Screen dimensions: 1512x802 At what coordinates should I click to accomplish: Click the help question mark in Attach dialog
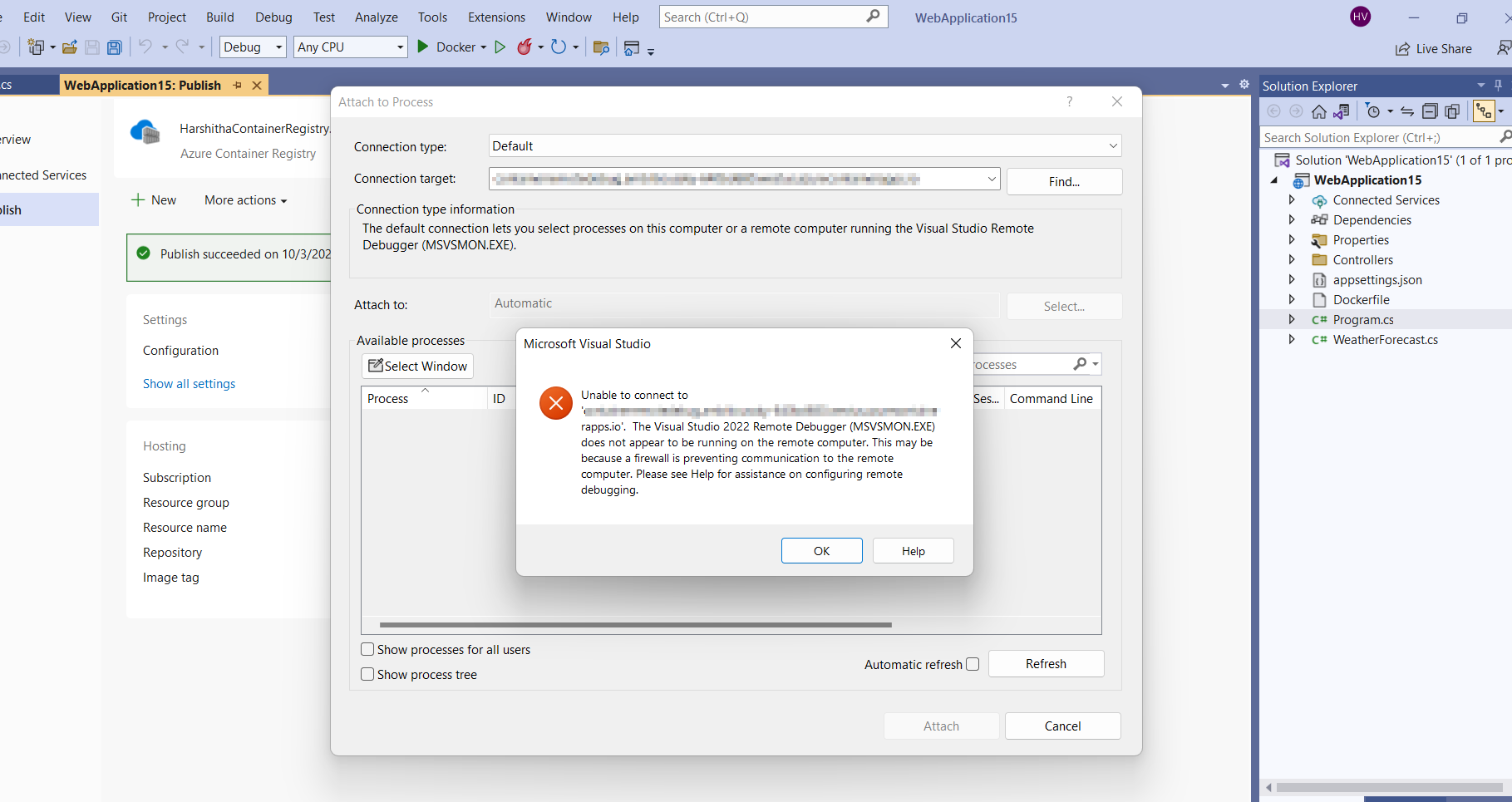[1070, 101]
